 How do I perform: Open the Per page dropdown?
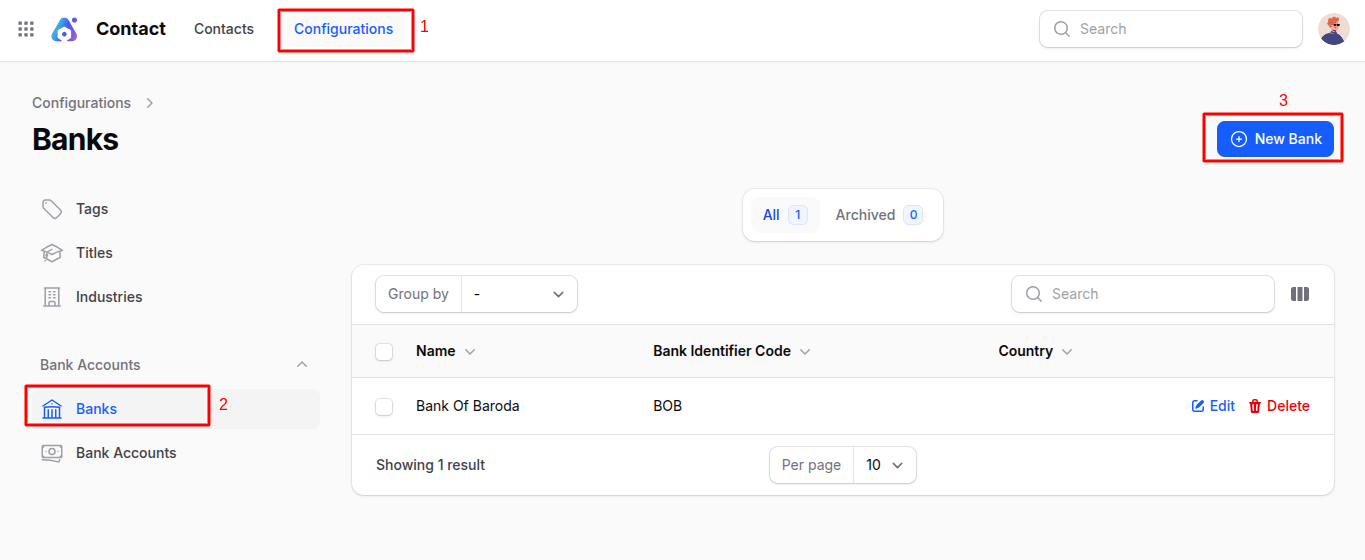[884, 465]
